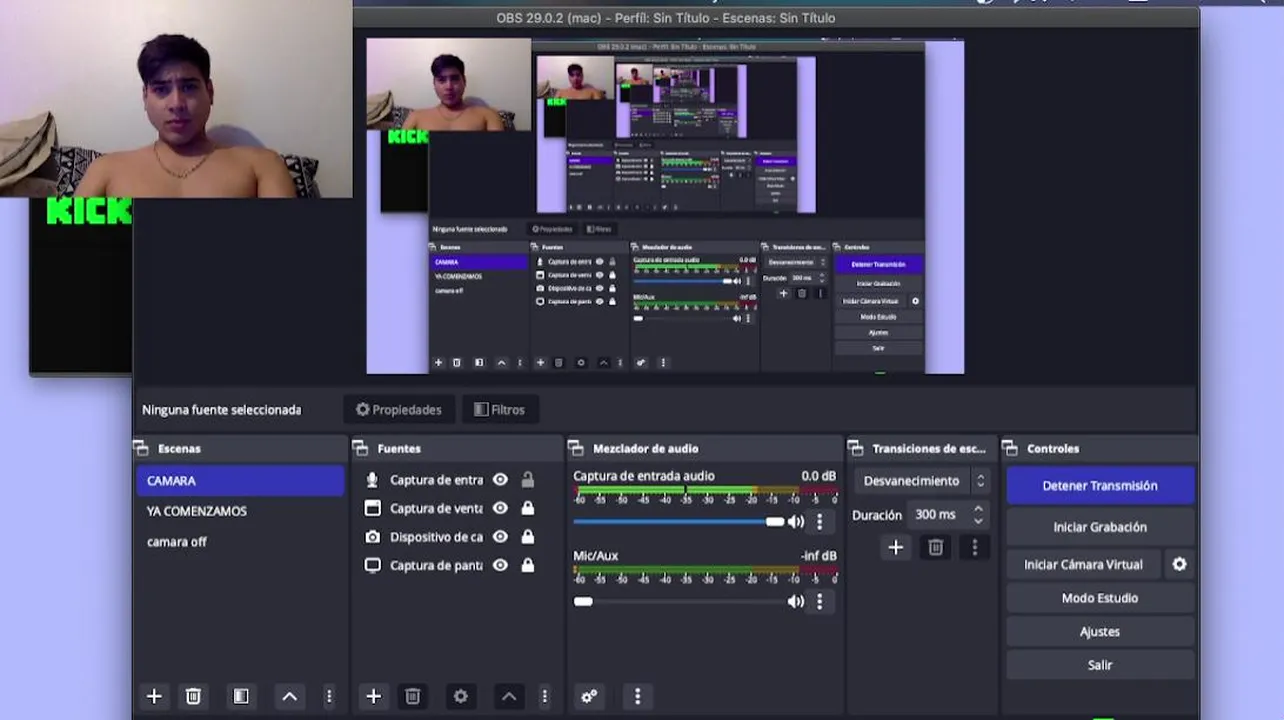Open Ajustes settings

1100,632
